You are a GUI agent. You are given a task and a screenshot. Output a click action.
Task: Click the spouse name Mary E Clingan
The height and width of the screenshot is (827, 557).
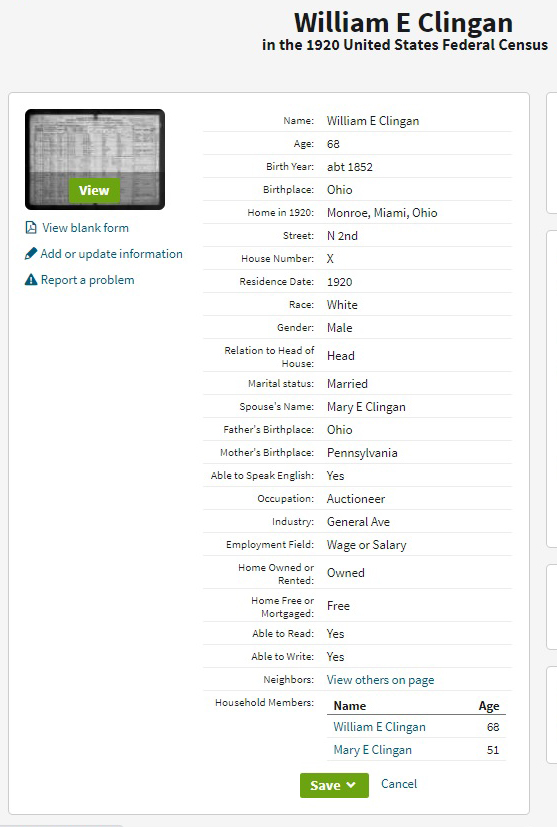pyautogui.click(x=366, y=407)
